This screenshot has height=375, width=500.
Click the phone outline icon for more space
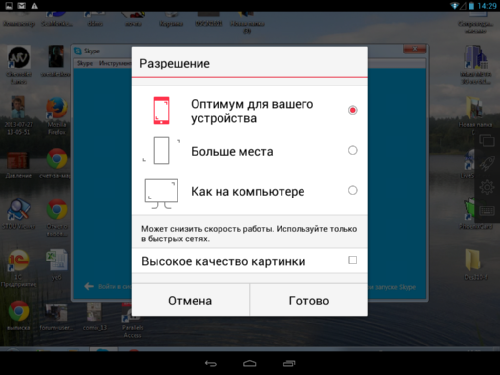(161, 150)
